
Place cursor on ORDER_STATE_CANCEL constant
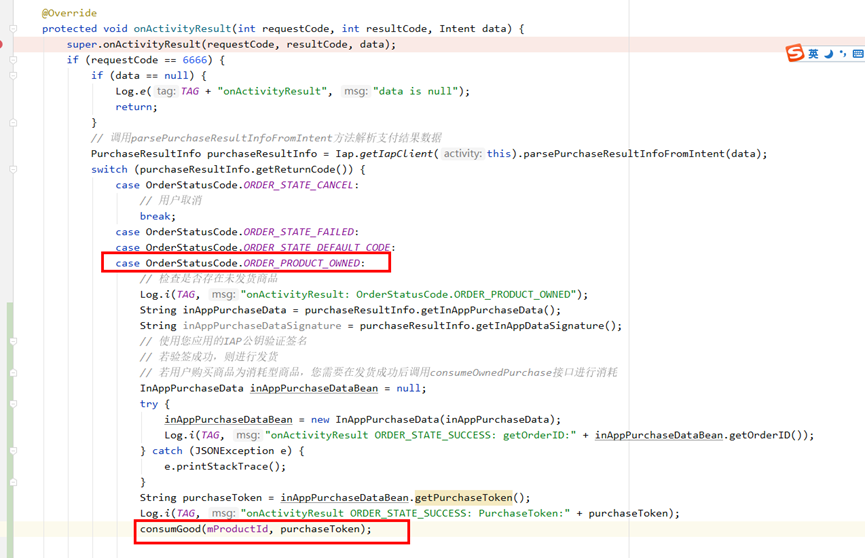point(298,185)
